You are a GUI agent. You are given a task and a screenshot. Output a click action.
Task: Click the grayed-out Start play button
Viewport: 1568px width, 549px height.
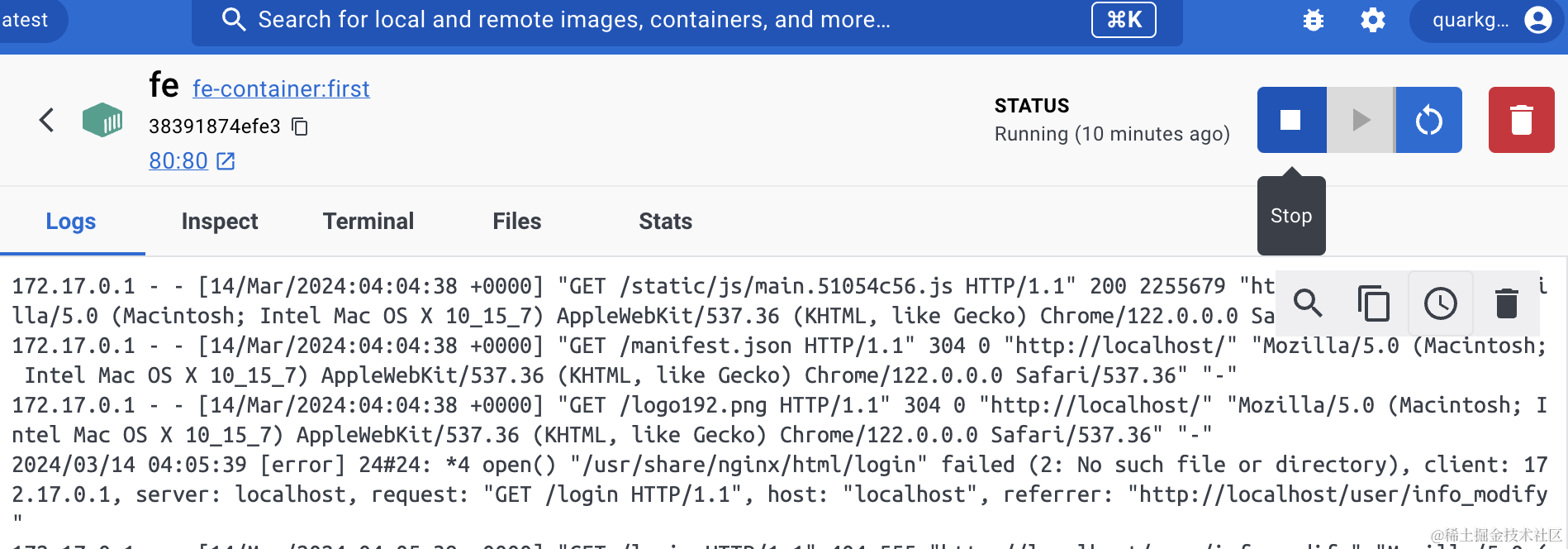click(1361, 120)
